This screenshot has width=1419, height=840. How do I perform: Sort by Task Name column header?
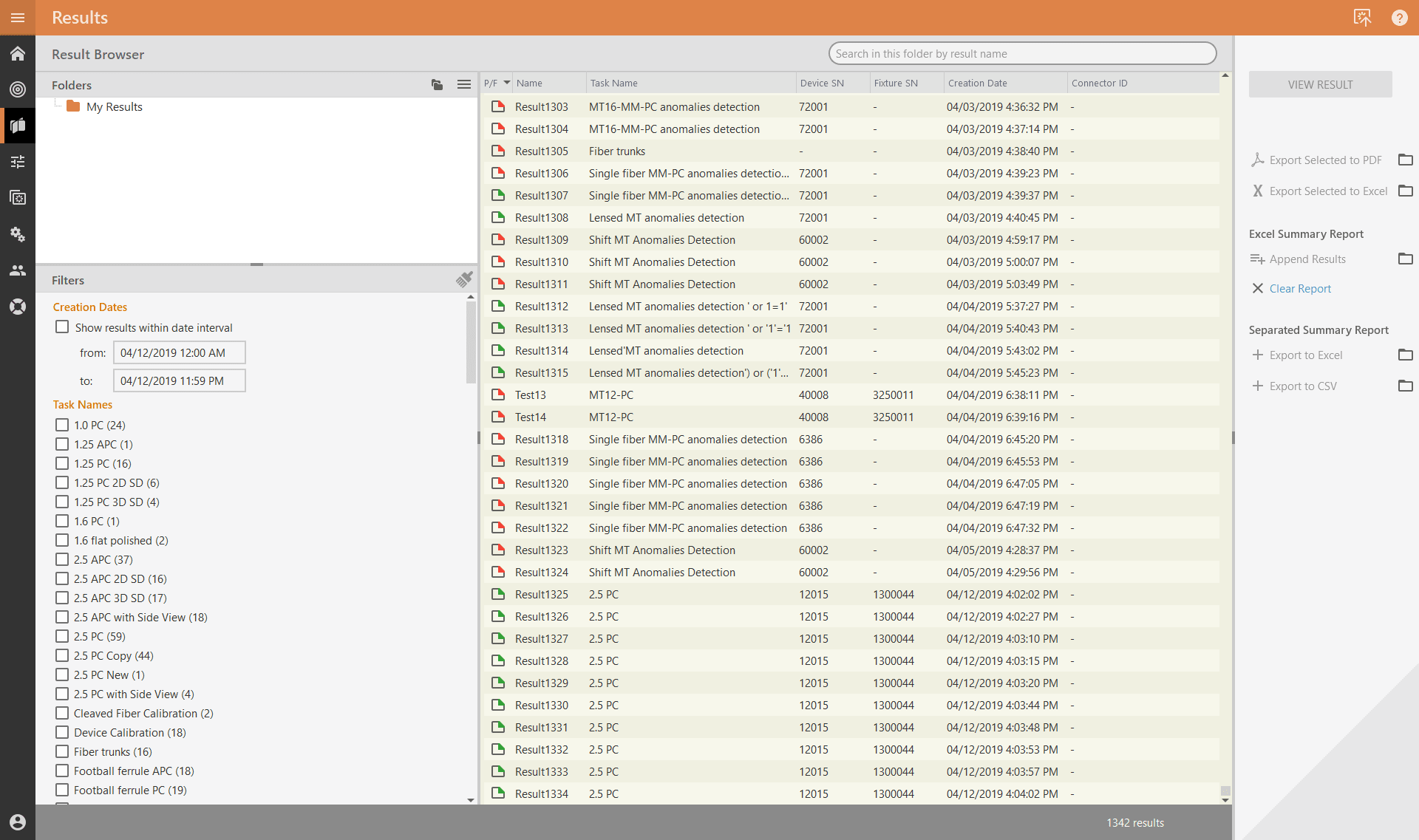[x=613, y=83]
